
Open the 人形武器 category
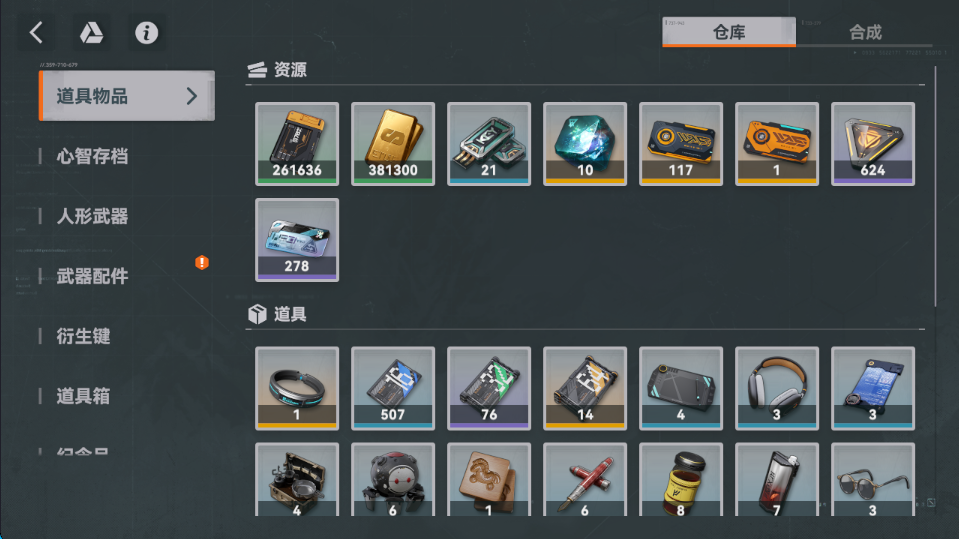92,216
